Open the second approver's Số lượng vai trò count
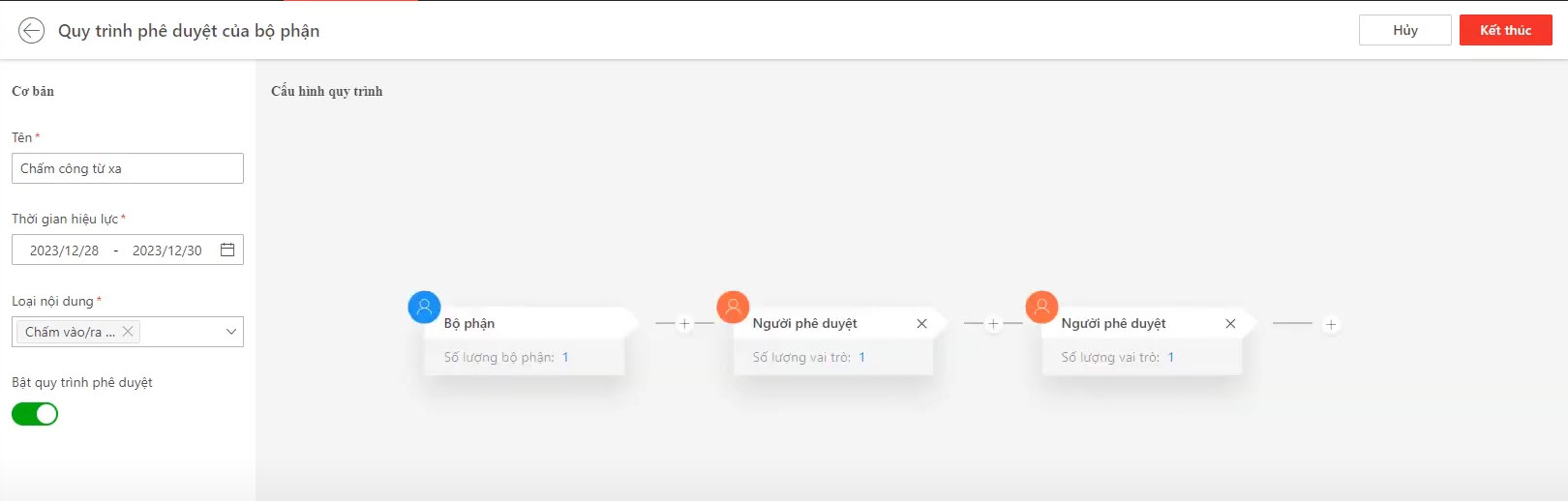This screenshot has height=501, width=1568. 1170,357
